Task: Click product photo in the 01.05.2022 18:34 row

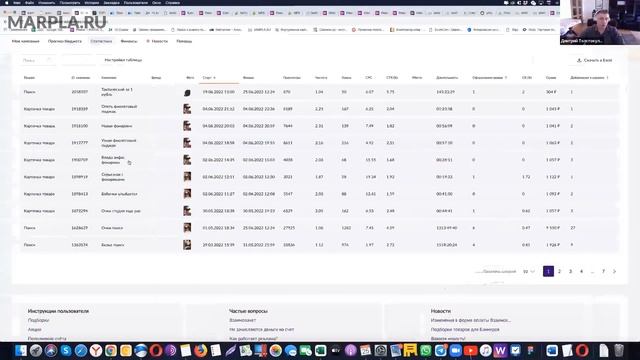Action: coord(187,228)
